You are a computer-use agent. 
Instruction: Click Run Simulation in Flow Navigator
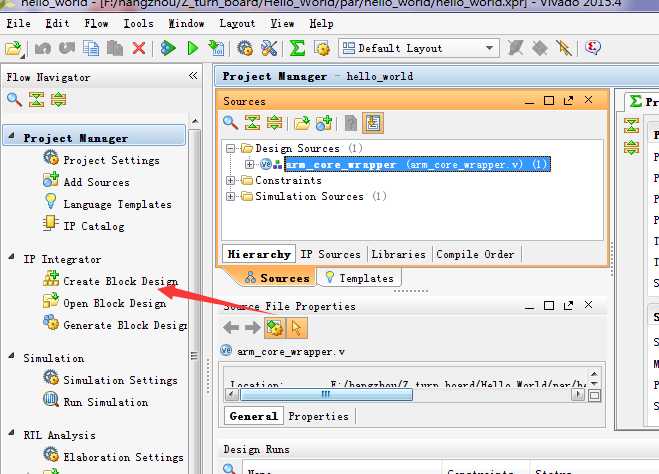point(96,402)
